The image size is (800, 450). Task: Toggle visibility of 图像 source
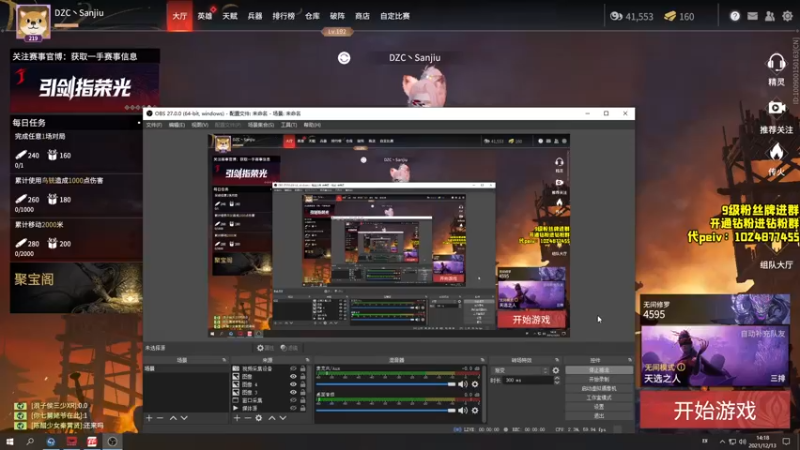(x=293, y=377)
